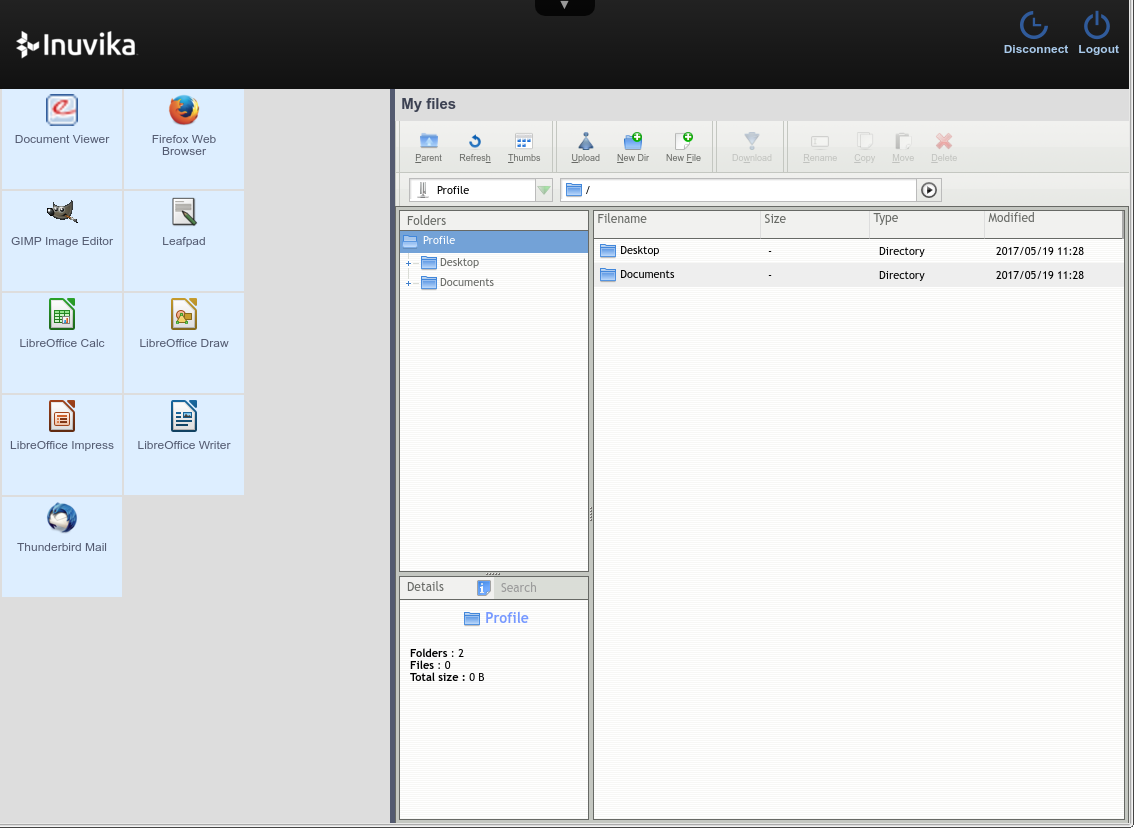The width and height of the screenshot is (1134, 828).
Task: Select the Details tab
Action: pyautogui.click(x=425, y=587)
